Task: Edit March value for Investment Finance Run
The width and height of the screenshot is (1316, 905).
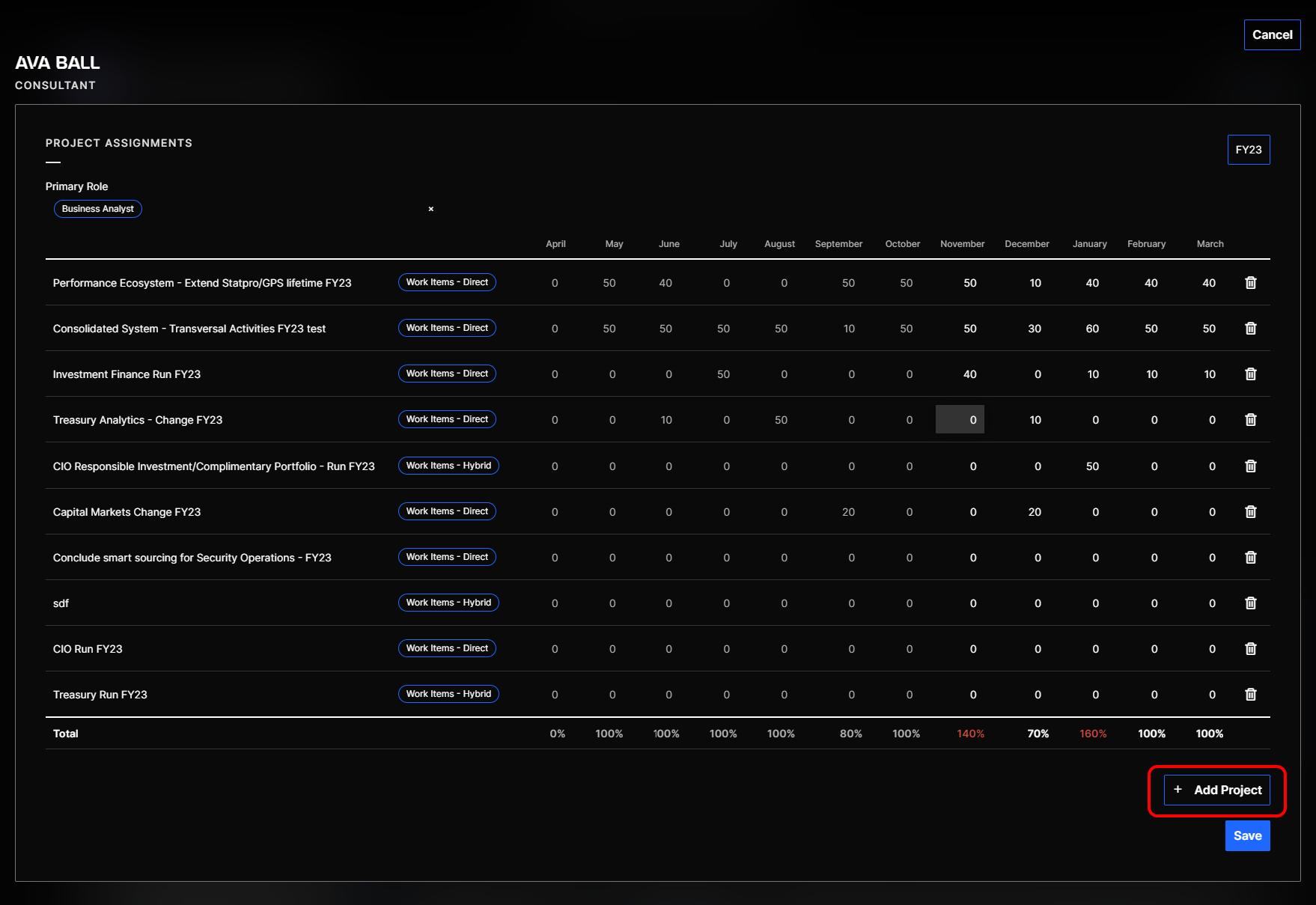Action: click(x=1209, y=374)
